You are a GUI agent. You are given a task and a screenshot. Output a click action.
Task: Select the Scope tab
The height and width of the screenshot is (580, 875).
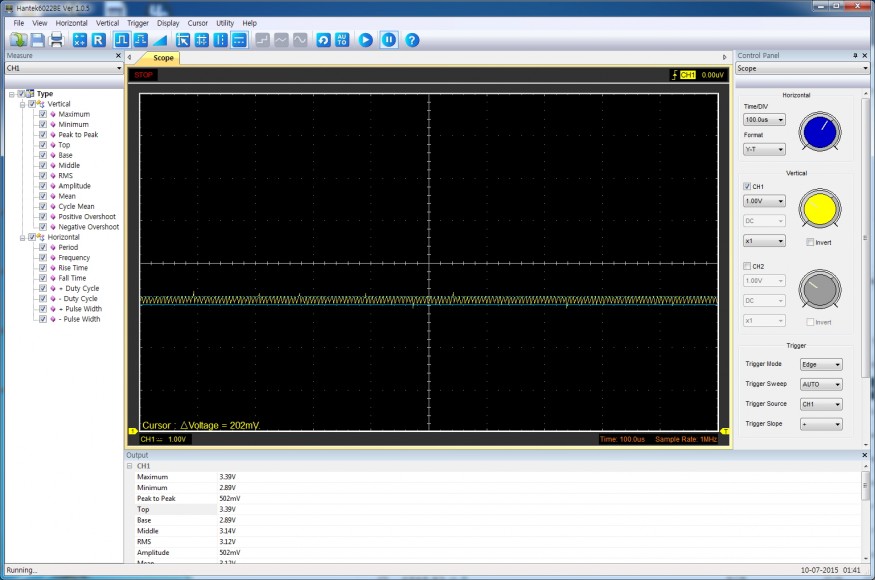click(163, 58)
